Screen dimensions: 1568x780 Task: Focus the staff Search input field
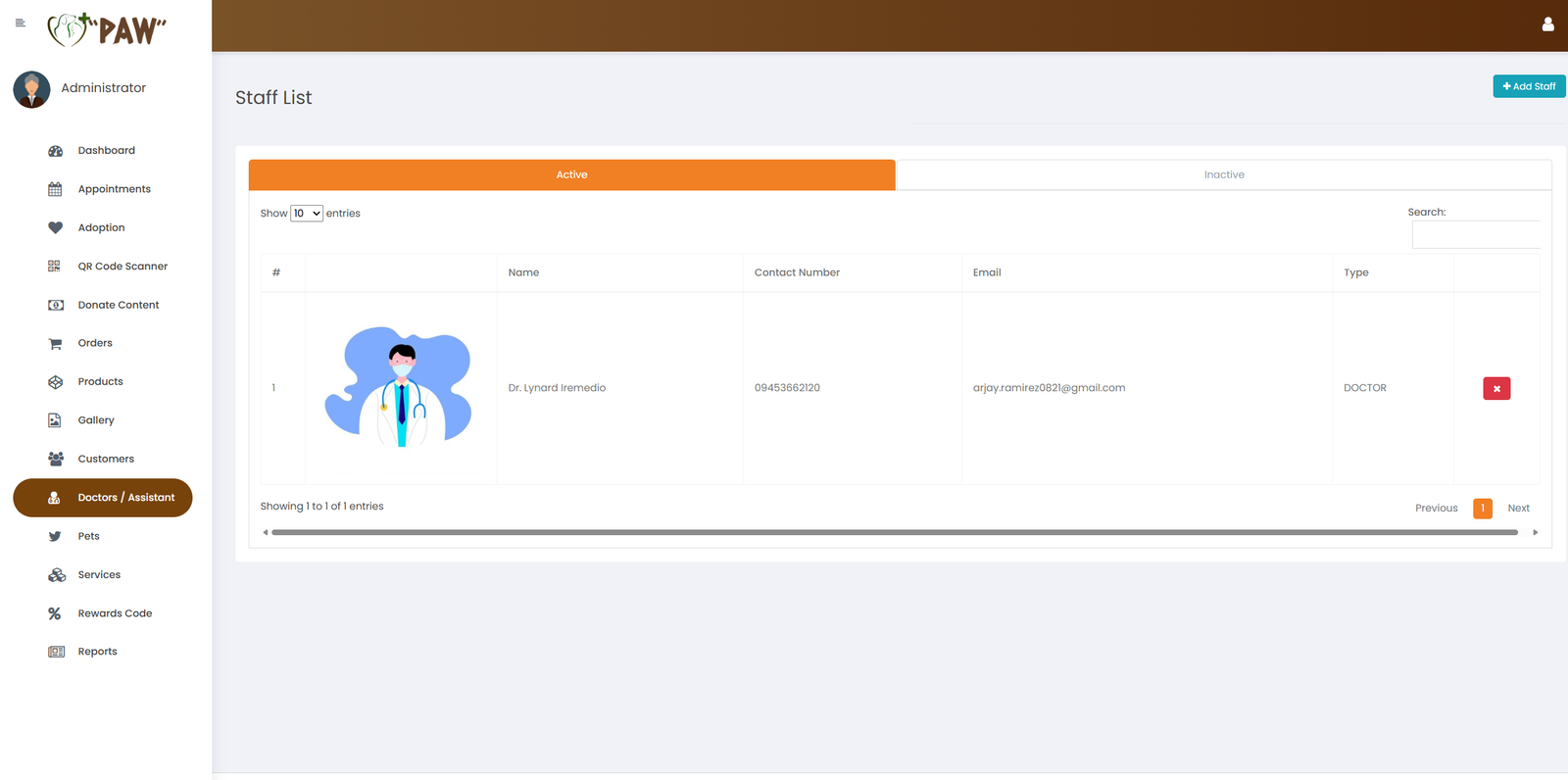click(x=1475, y=235)
